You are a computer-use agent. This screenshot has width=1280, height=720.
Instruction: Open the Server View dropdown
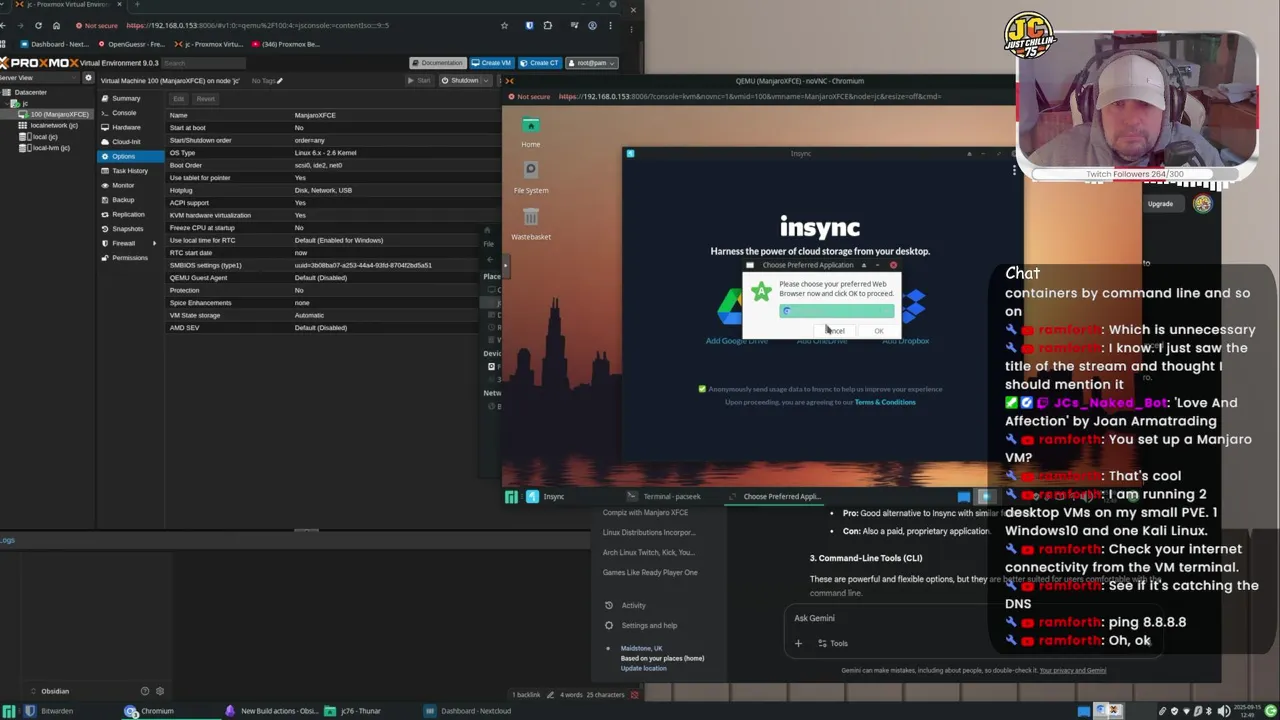click(x=38, y=77)
